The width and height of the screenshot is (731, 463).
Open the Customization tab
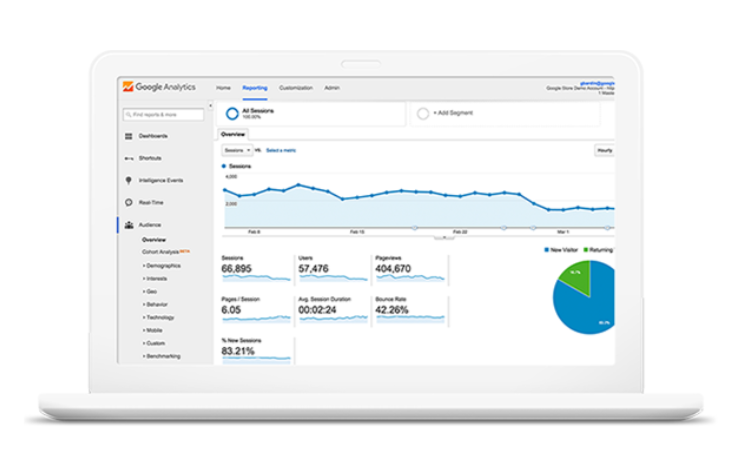pos(296,88)
